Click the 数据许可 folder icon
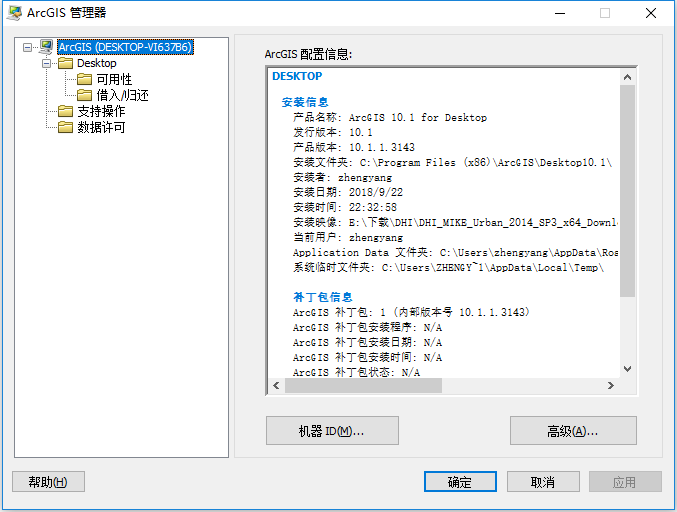The height and width of the screenshot is (512, 677). coord(66,127)
